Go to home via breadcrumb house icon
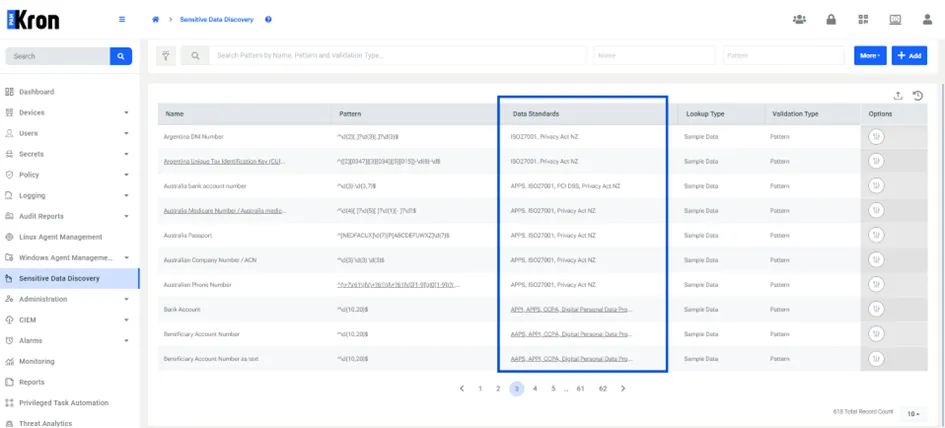This screenshot has width=945, height=428. tap(155, 19)
